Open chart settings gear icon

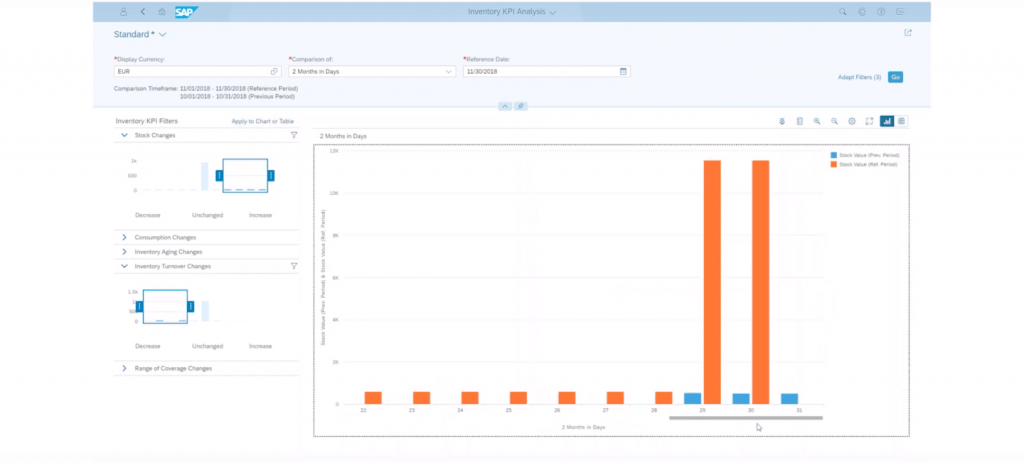(x=852, y=121)
